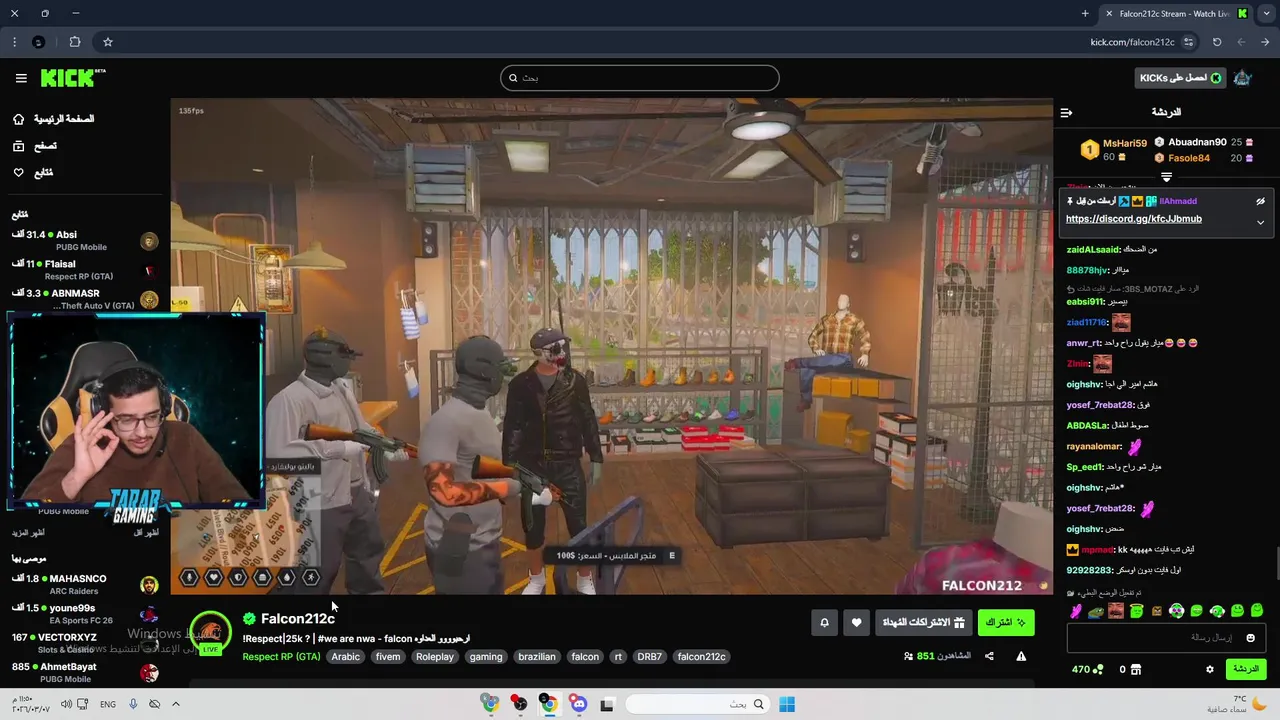This screenshot has height=720, width=1280.
Task: Select the fivem tag
Action: tap(388, 657)
